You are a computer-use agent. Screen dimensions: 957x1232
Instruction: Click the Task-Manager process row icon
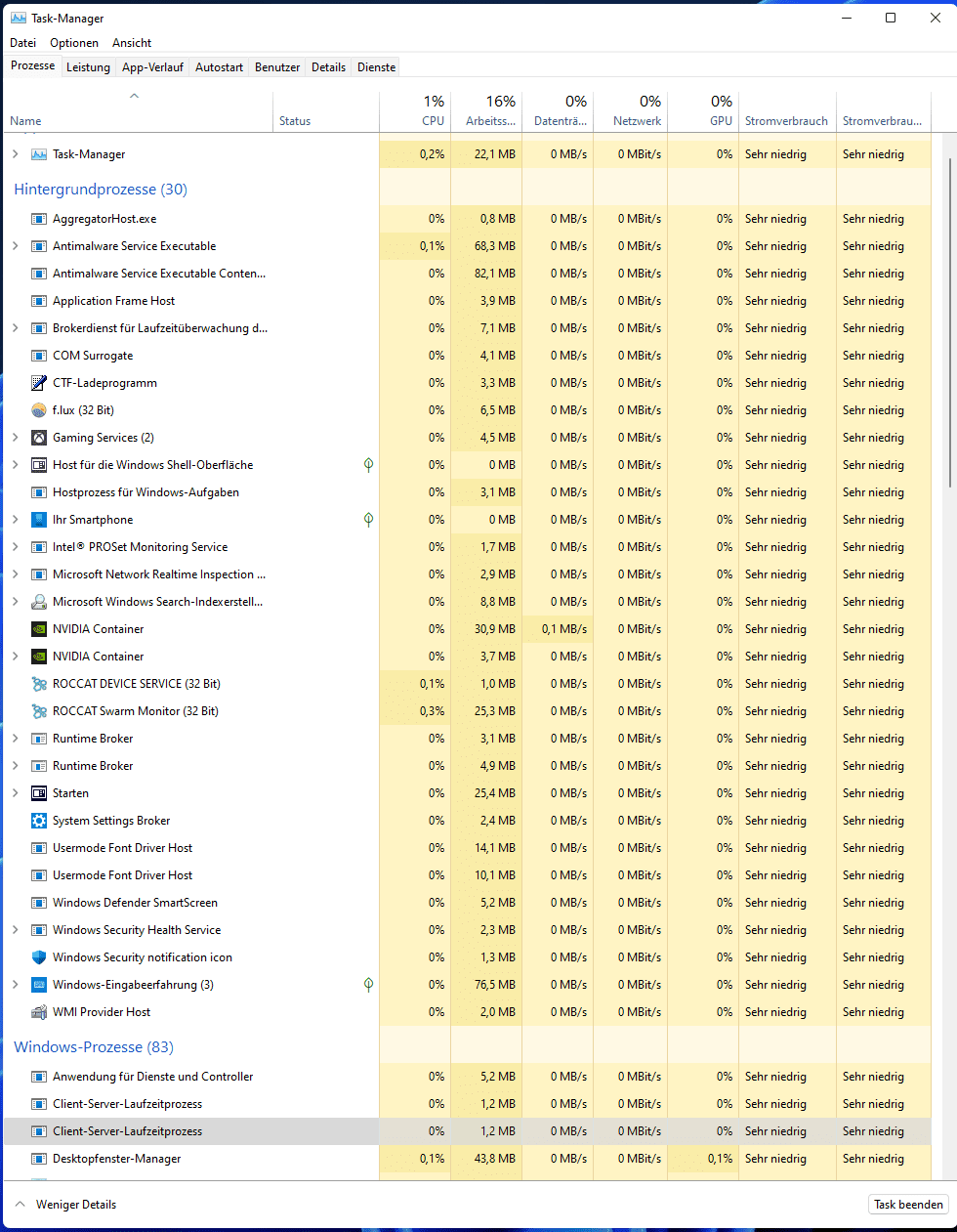pyautogui.click(x=39, y=154)
